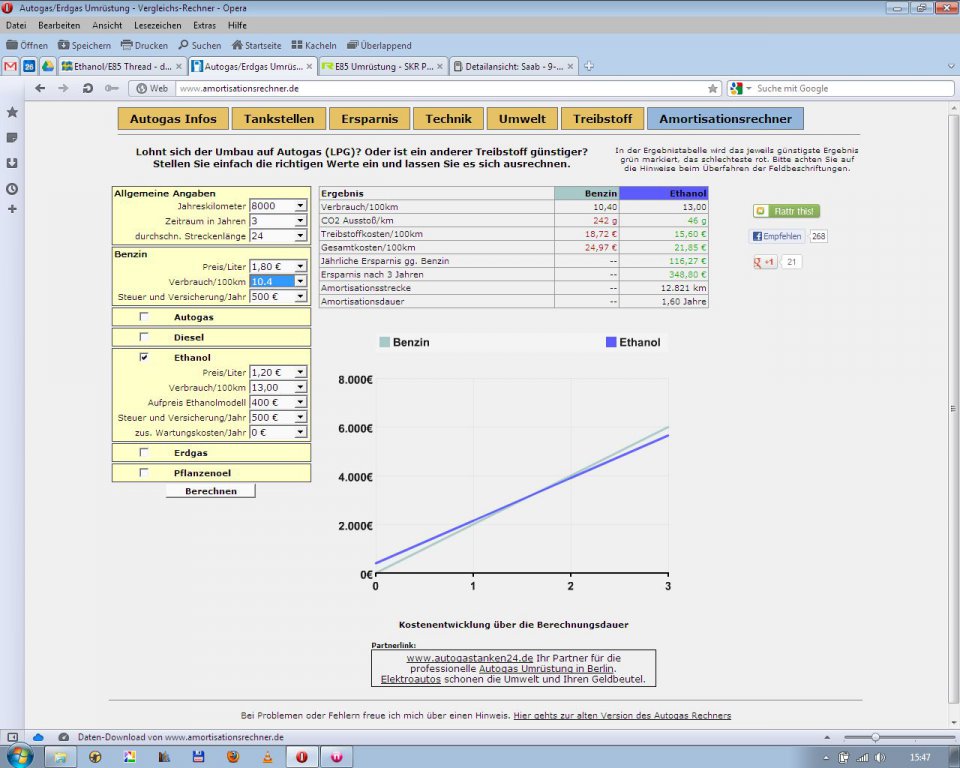Open a new tab with plus icon
960x768 pixels.
tap(589, 66)
